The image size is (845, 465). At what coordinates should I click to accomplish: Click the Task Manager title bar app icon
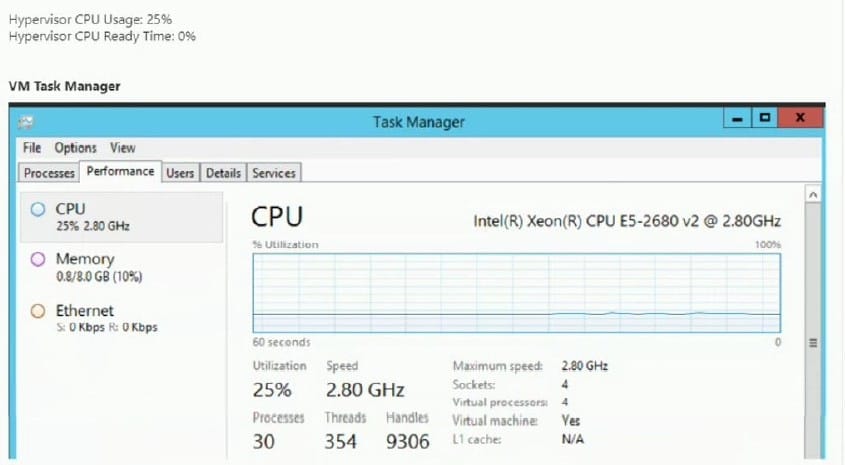point(26,122)
